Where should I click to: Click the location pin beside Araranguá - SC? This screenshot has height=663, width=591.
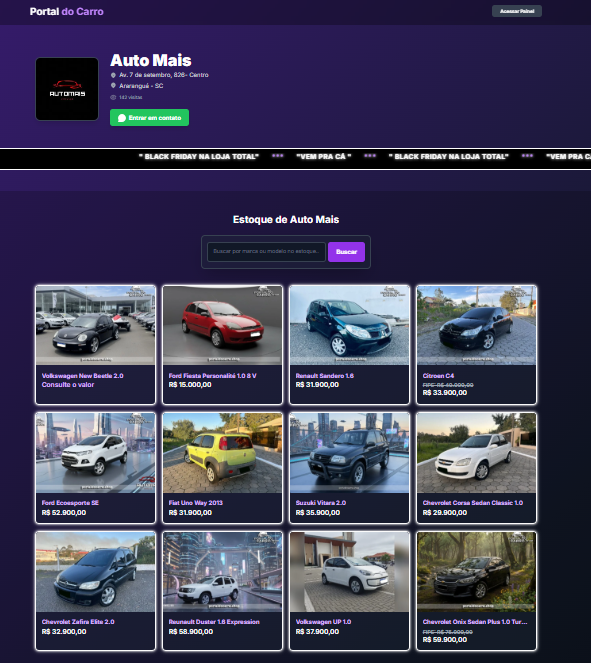pos(113,85)
